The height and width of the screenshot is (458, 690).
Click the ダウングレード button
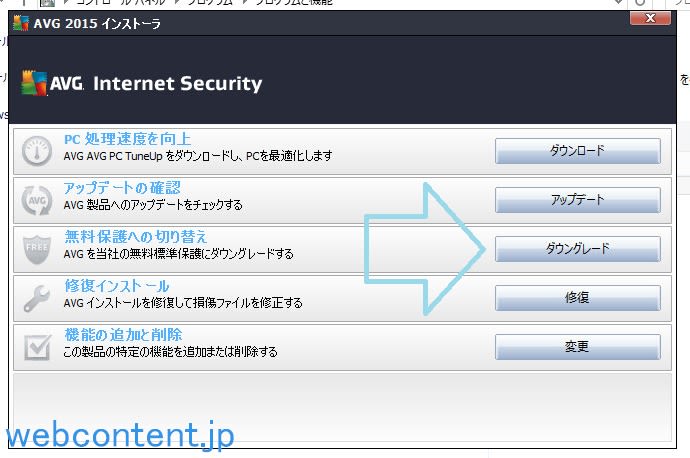[x=577, y=248]
